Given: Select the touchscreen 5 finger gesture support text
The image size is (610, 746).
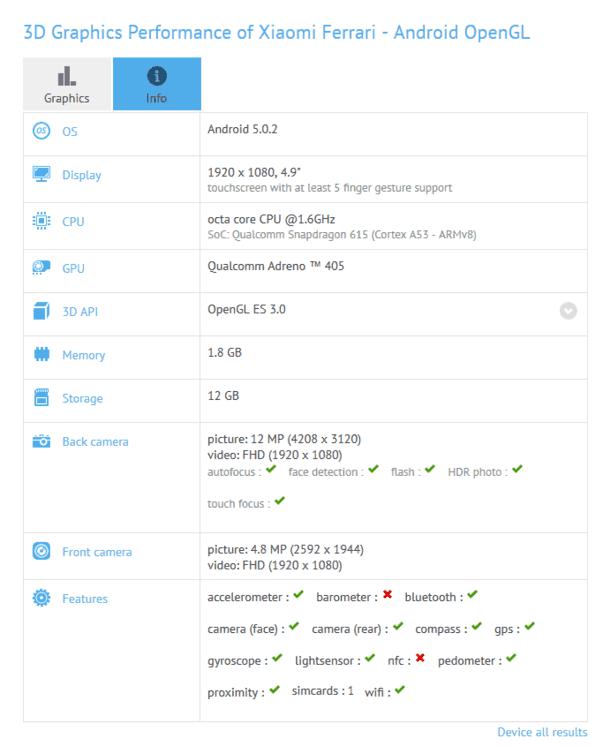Looking at the screenshot, I should (x=330, y=188).
